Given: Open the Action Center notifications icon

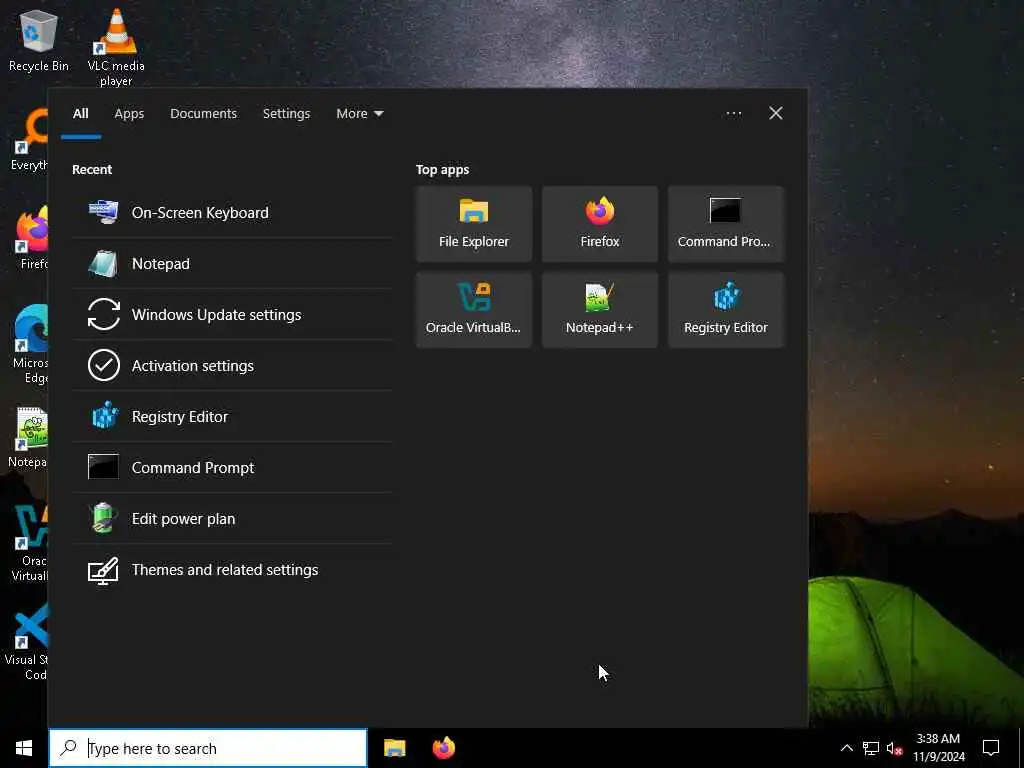Looking at the screenshot, I should point(991,748).
